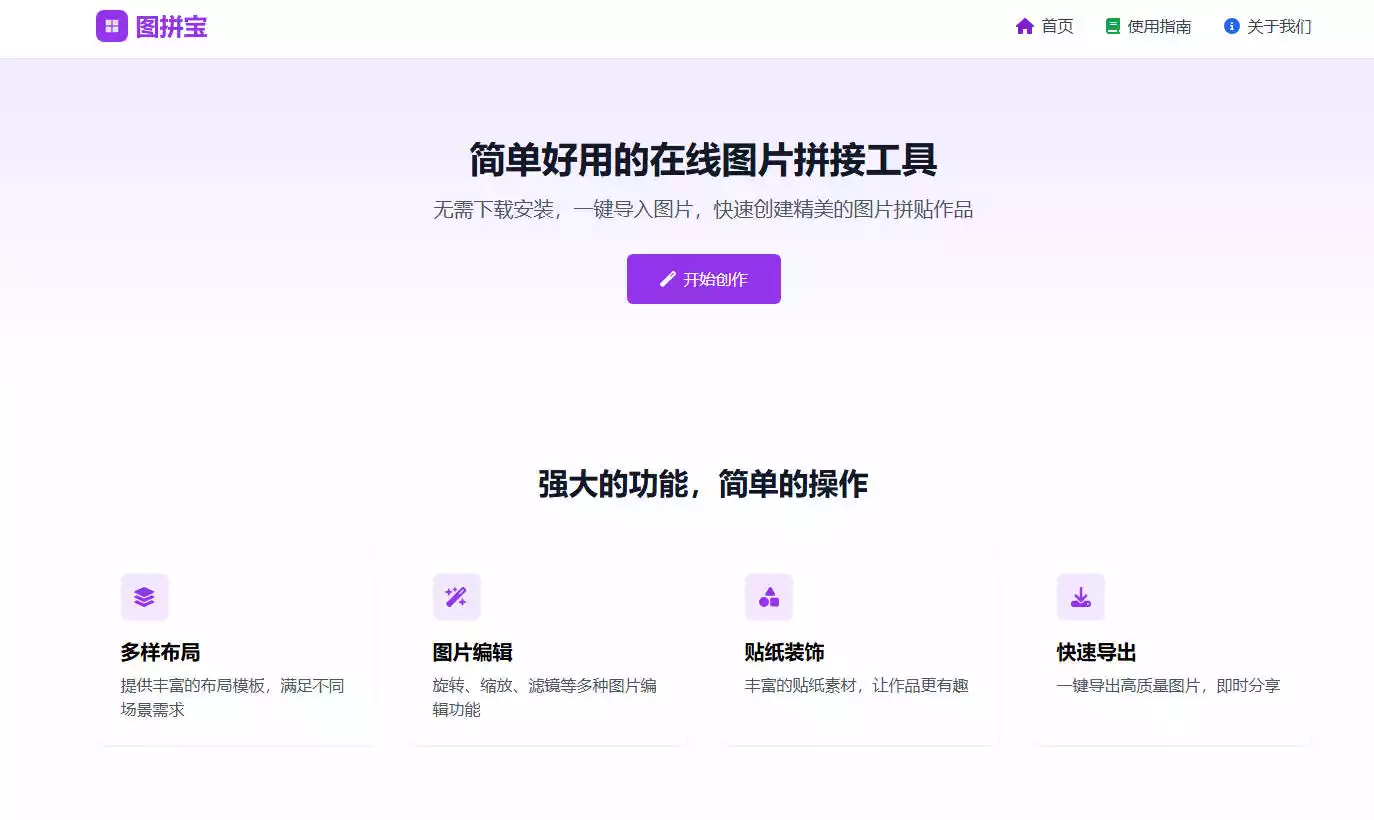The image size is (1374, 820).
Task: Click the headline 简单好用的在线图片拼接工具
Action: (x=703, y=159)
